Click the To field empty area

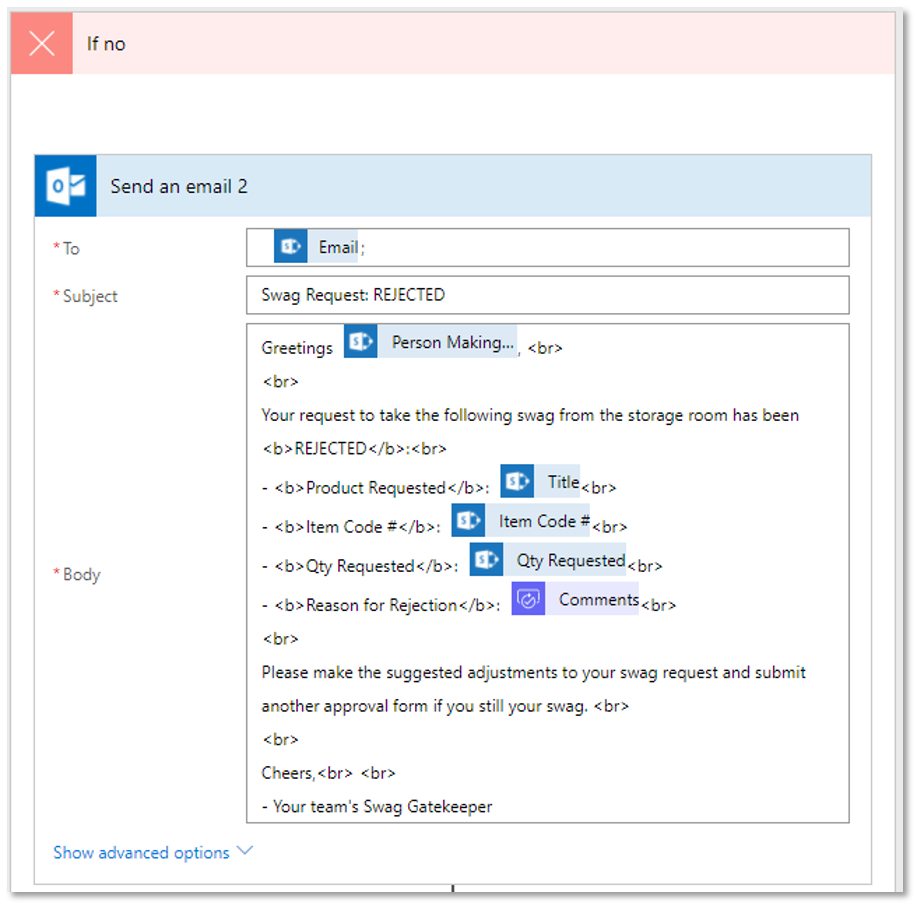tap(600, 247)
